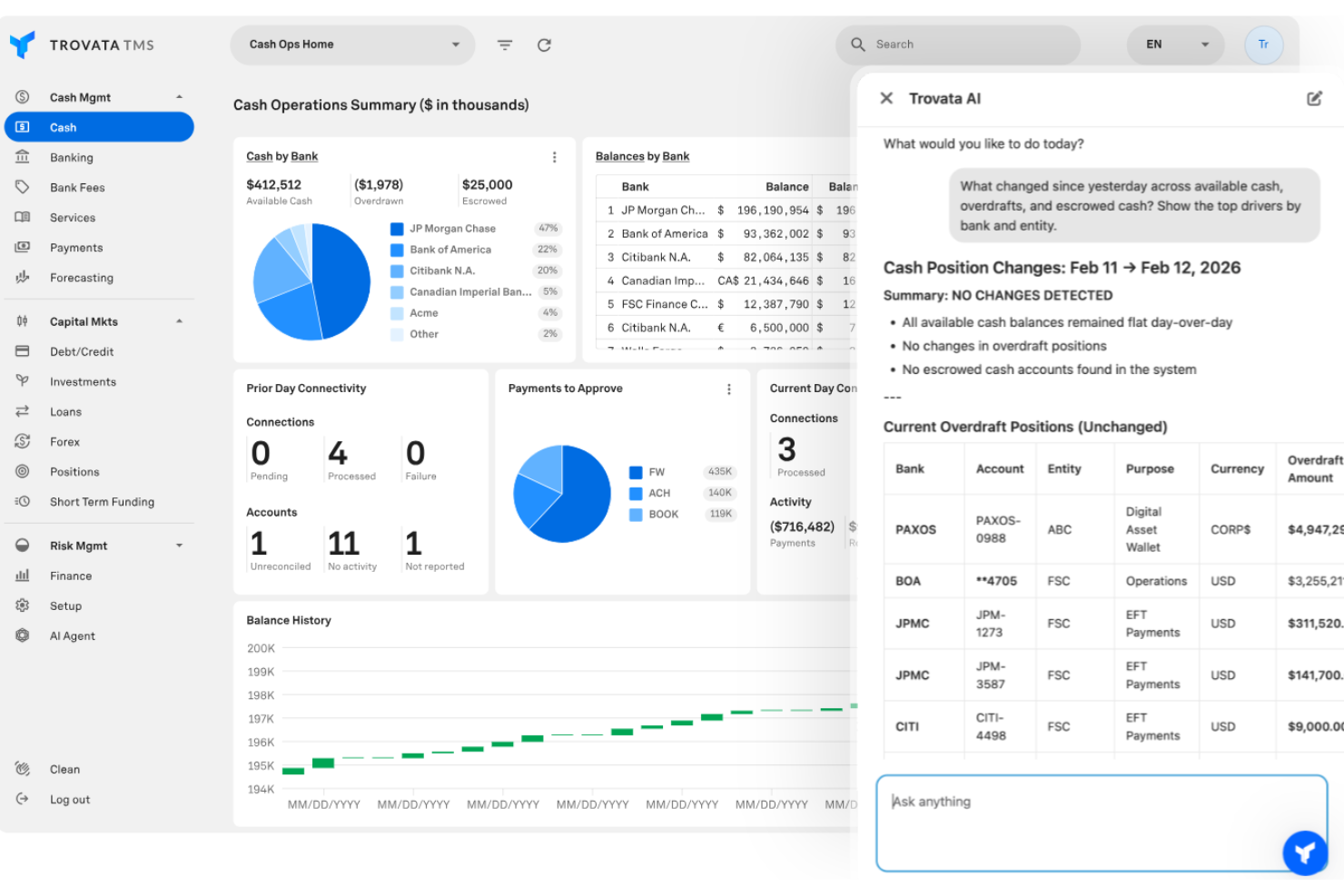The width and height of the screenshot is (1344, 896).
Task: Click the Services sidebar icon
Action: pos(23,217)
